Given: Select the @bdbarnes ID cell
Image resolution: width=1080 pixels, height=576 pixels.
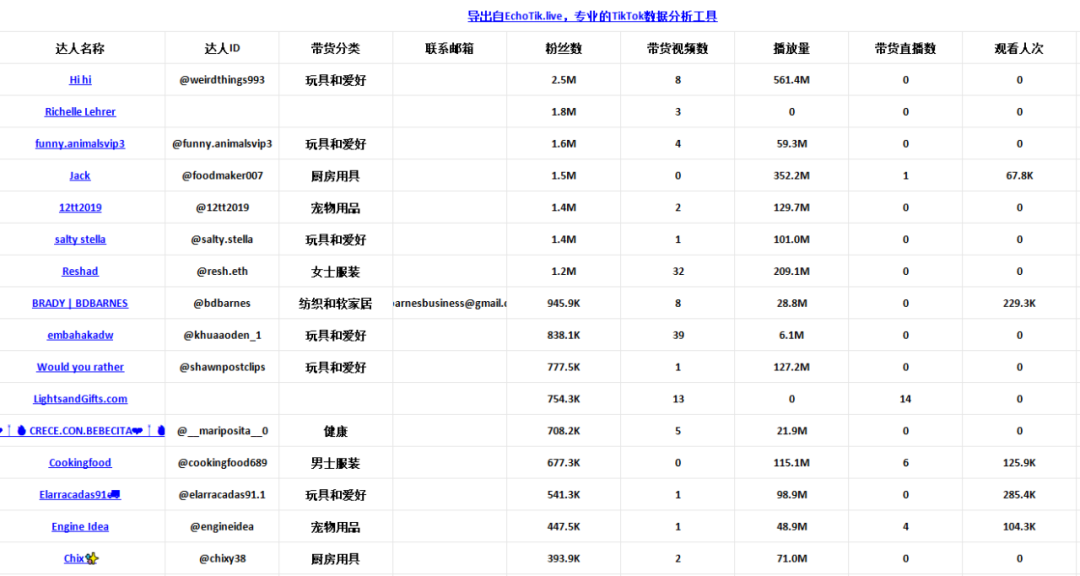Looking at the screenshot, I should click(222, 303).
